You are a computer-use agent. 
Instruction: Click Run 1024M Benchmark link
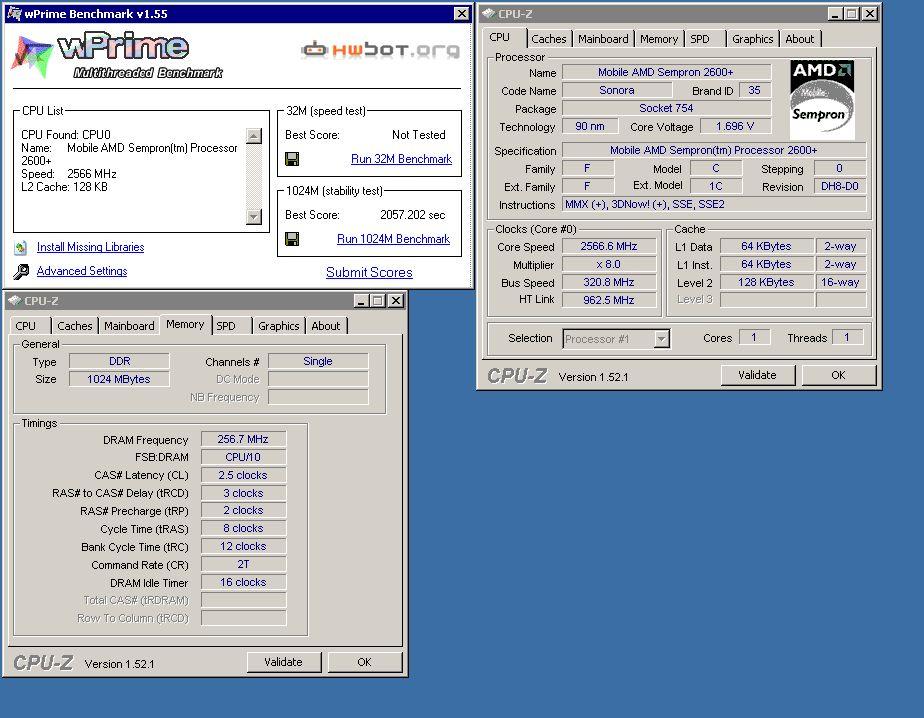[x=393, y=239]
